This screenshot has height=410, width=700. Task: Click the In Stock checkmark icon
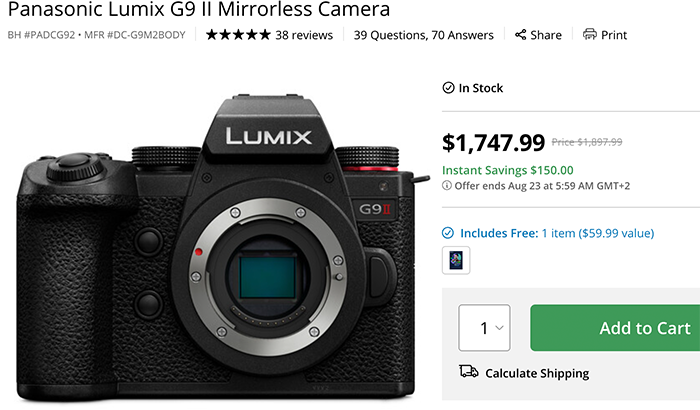(448, 88)
